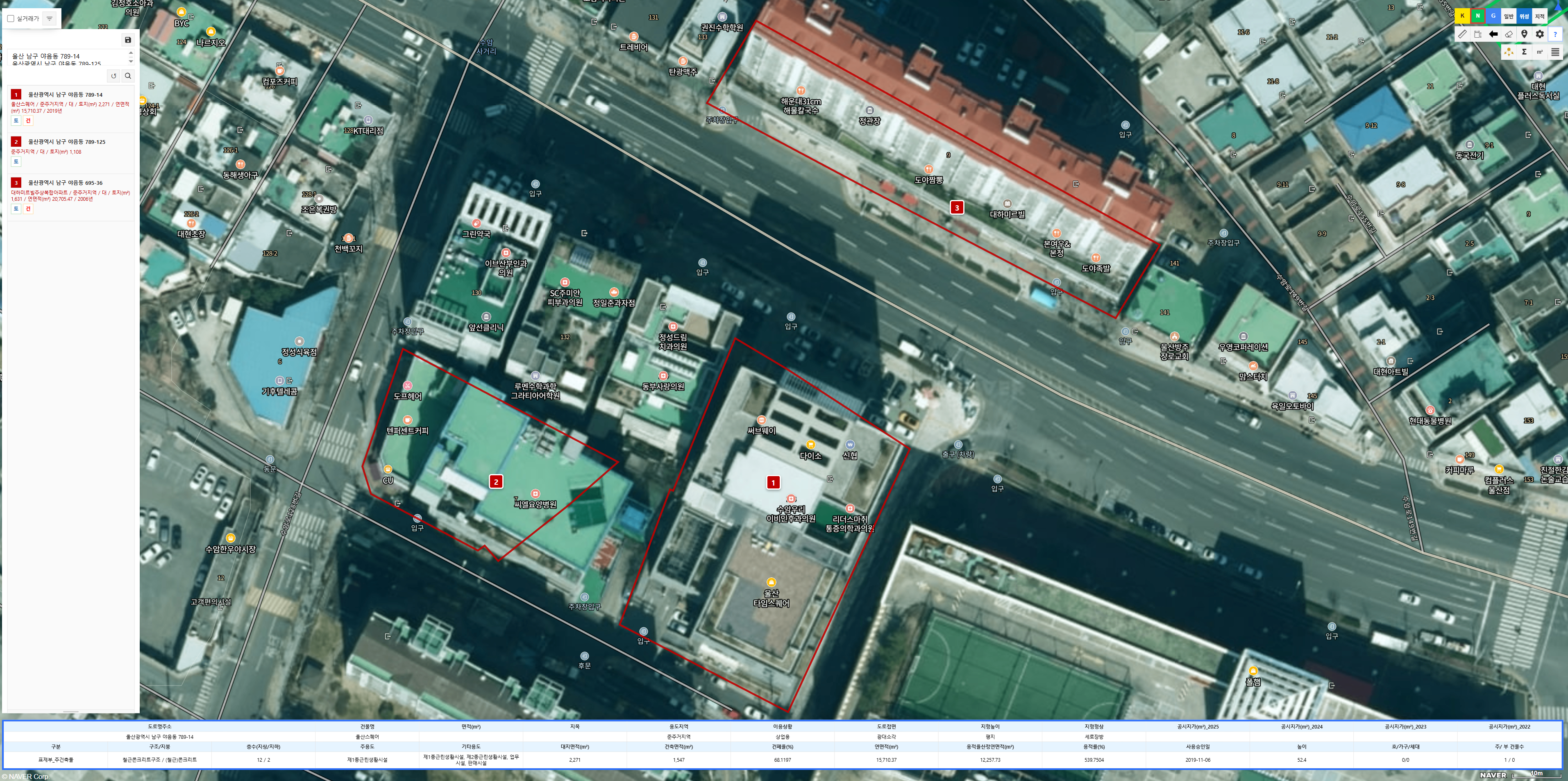Click the magnifier search button
The width and height of the screenshot is (1568, 781).
pyautogui.click(x=128, y=76)
